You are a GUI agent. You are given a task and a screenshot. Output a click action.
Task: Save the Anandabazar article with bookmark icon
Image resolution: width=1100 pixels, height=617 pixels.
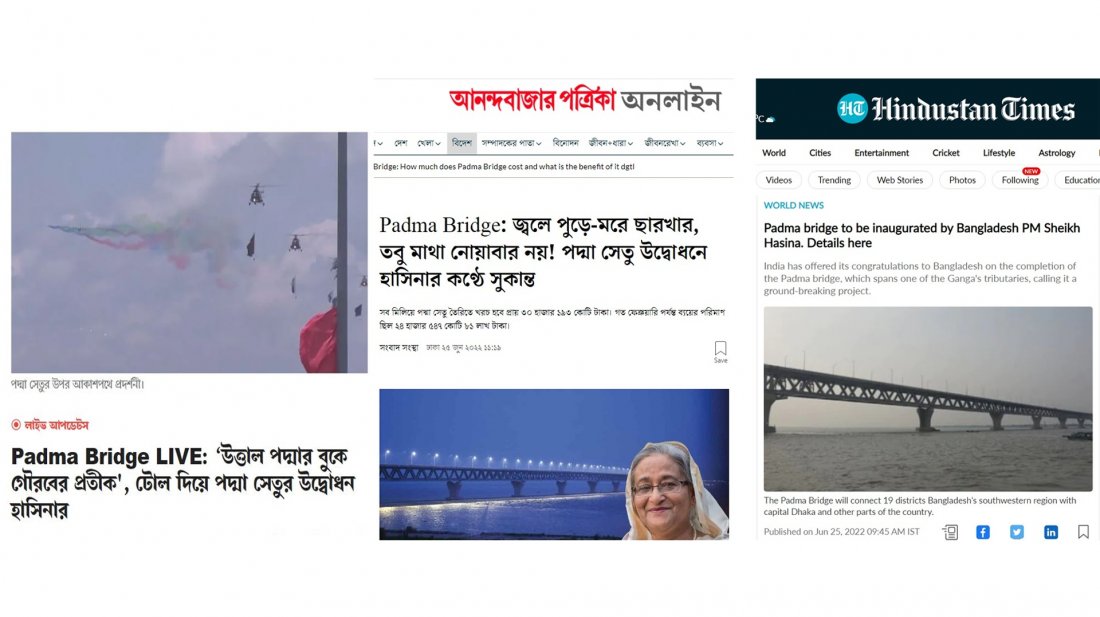720,351
